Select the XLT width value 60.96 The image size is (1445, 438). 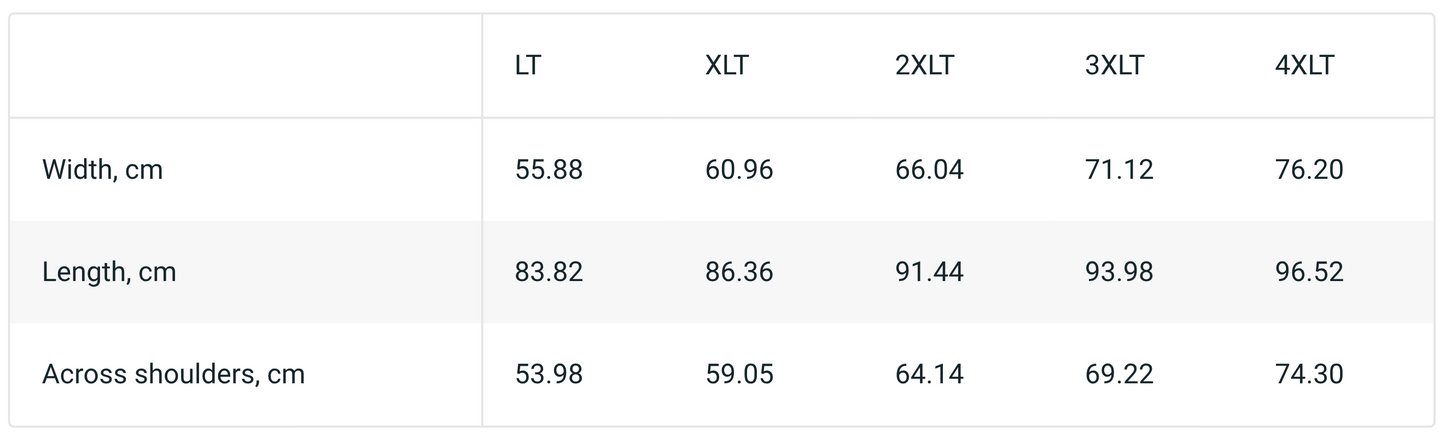(739, 170)
